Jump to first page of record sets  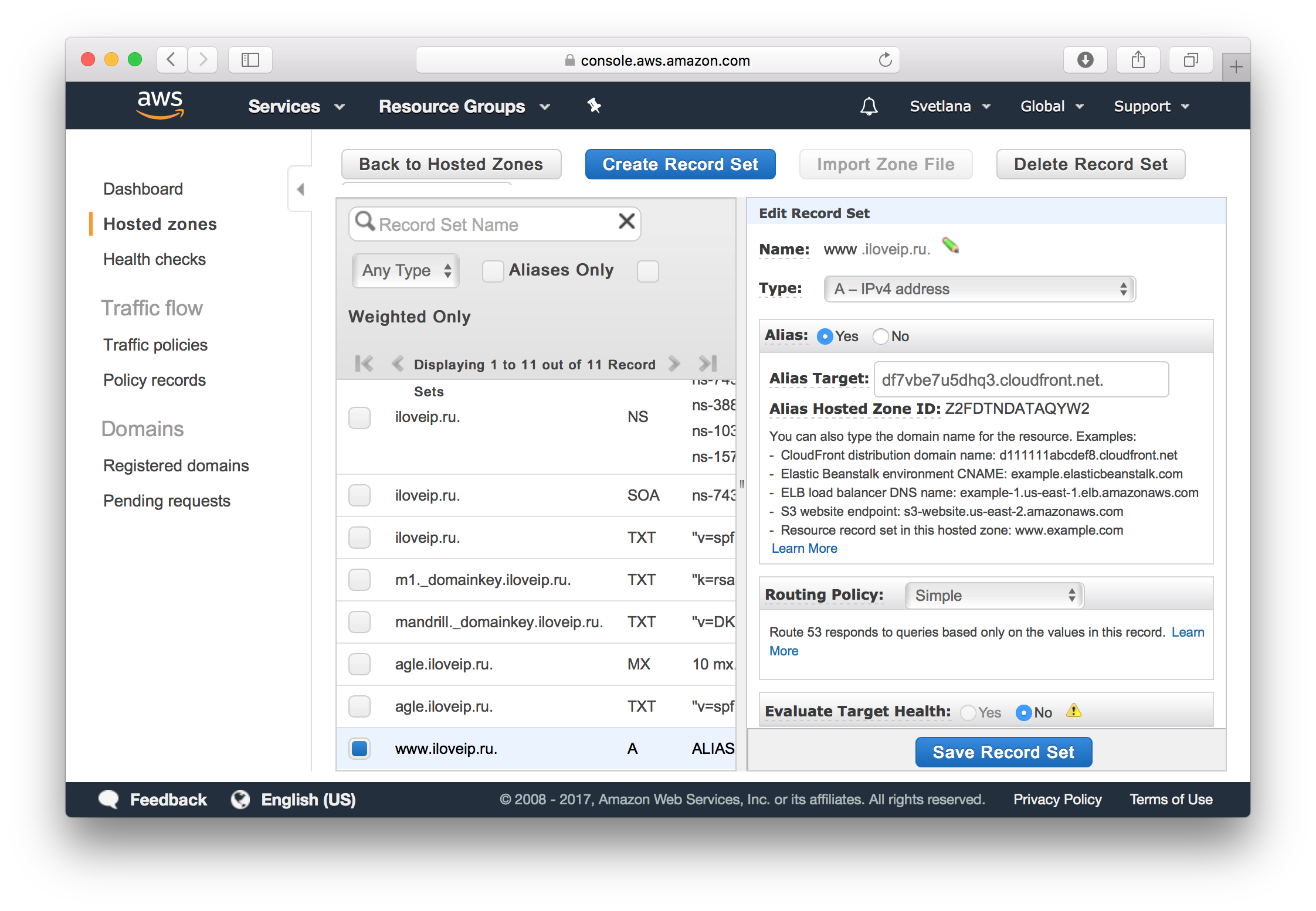[x=364, y=364]
